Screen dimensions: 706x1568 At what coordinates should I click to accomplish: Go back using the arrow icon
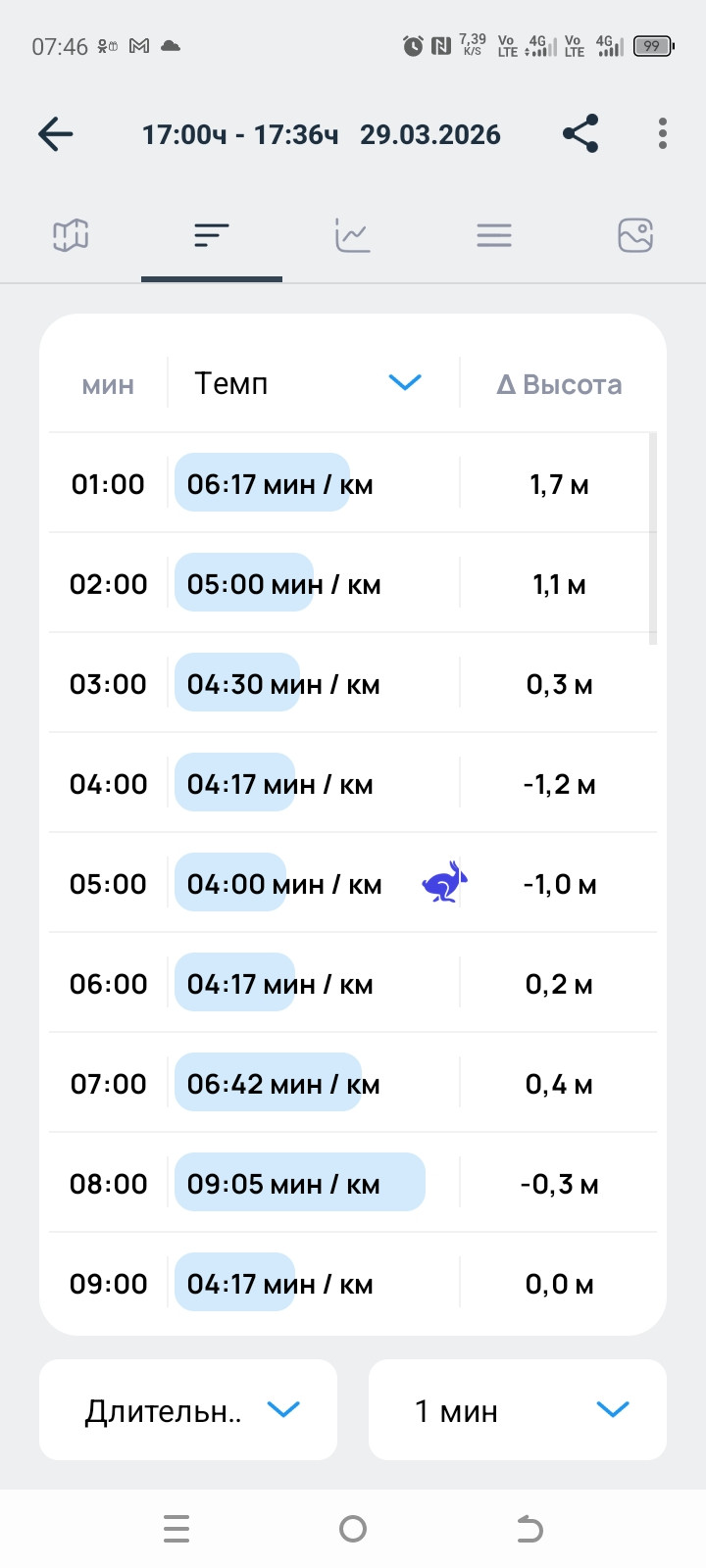pyautogui.click(x=56, y=134)
